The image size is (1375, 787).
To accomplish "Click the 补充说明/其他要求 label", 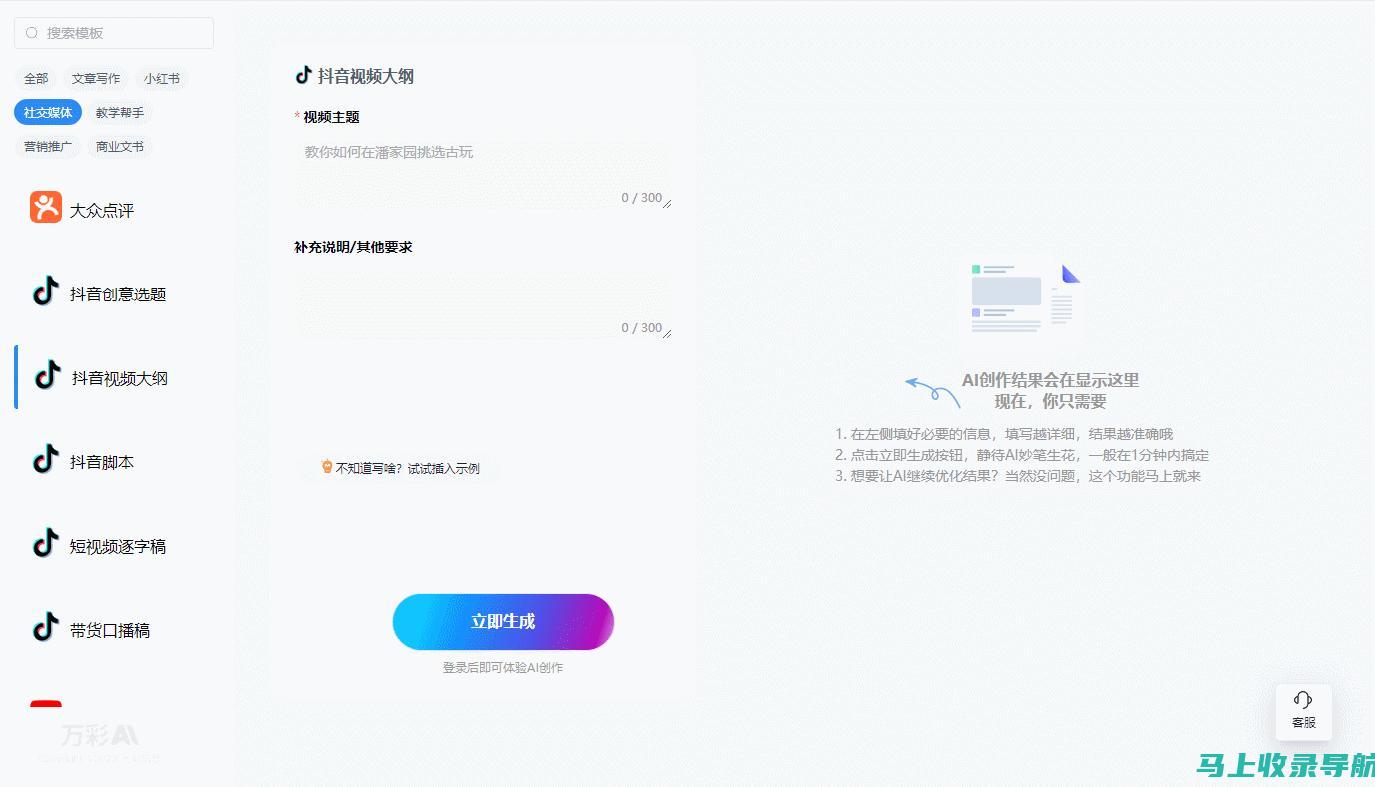I will coord(353,247).
